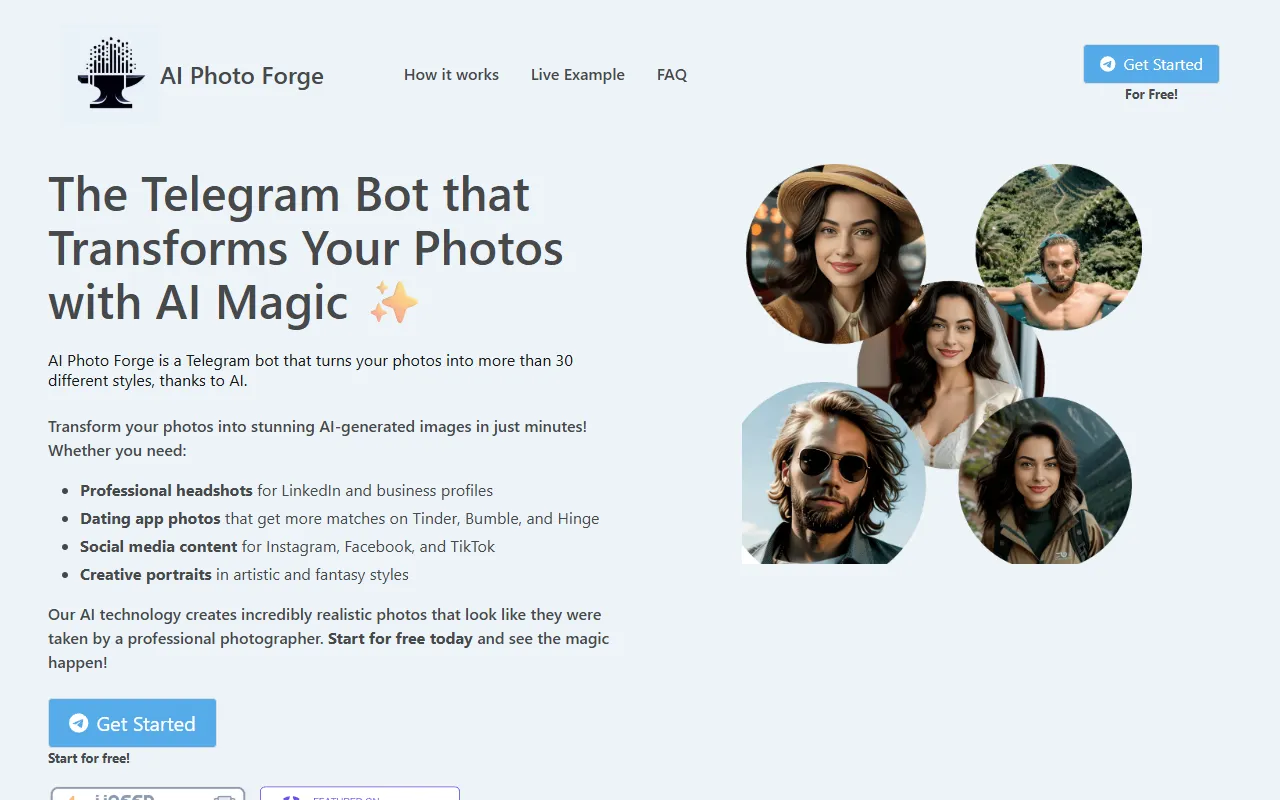Image resolution: width=1280 pixels, height=800 pixels.
Task: Open the woman in hiking jacket photo
Action: [x=1045, y=480]
